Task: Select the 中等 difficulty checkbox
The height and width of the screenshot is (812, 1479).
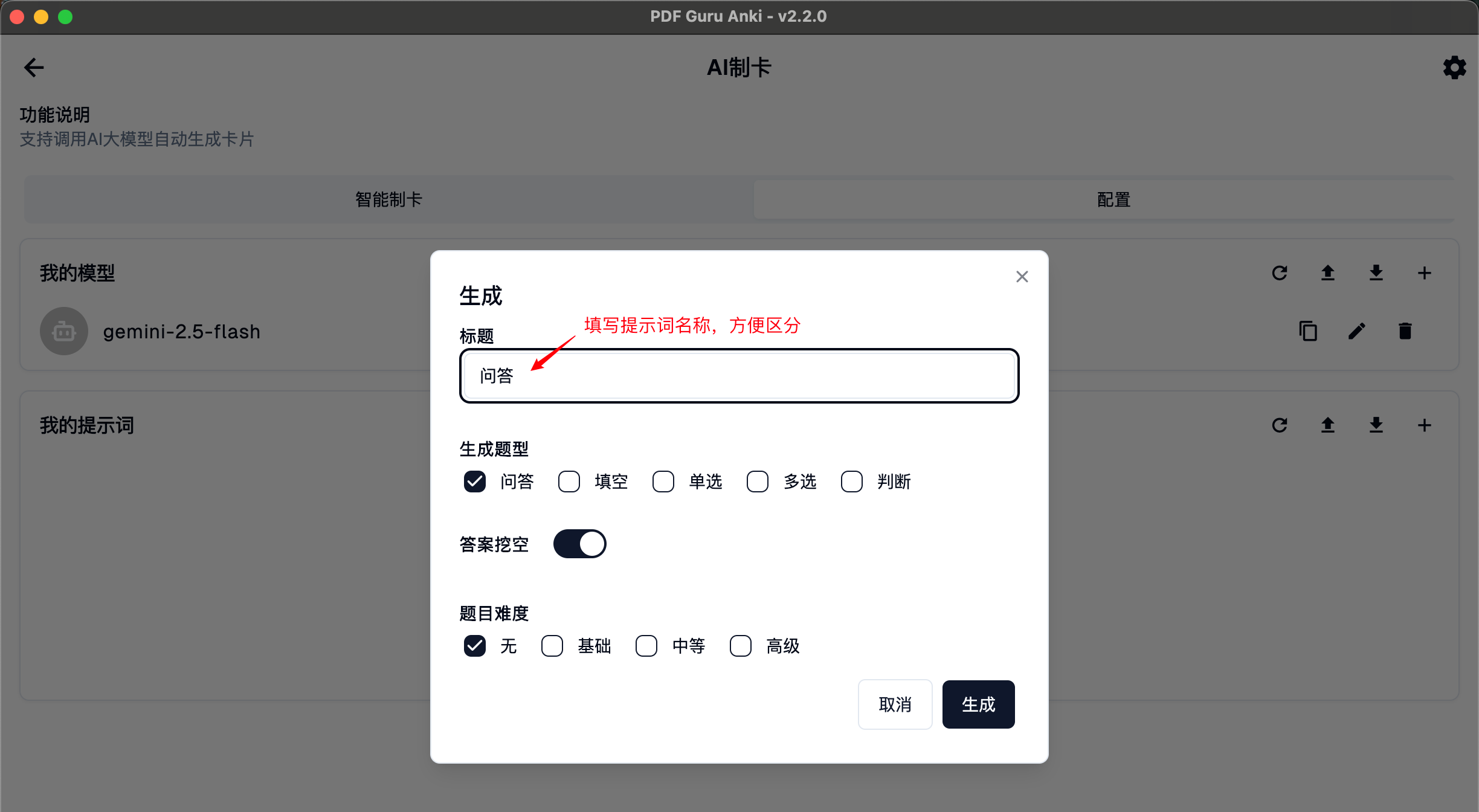Action: tap(646, 646)
